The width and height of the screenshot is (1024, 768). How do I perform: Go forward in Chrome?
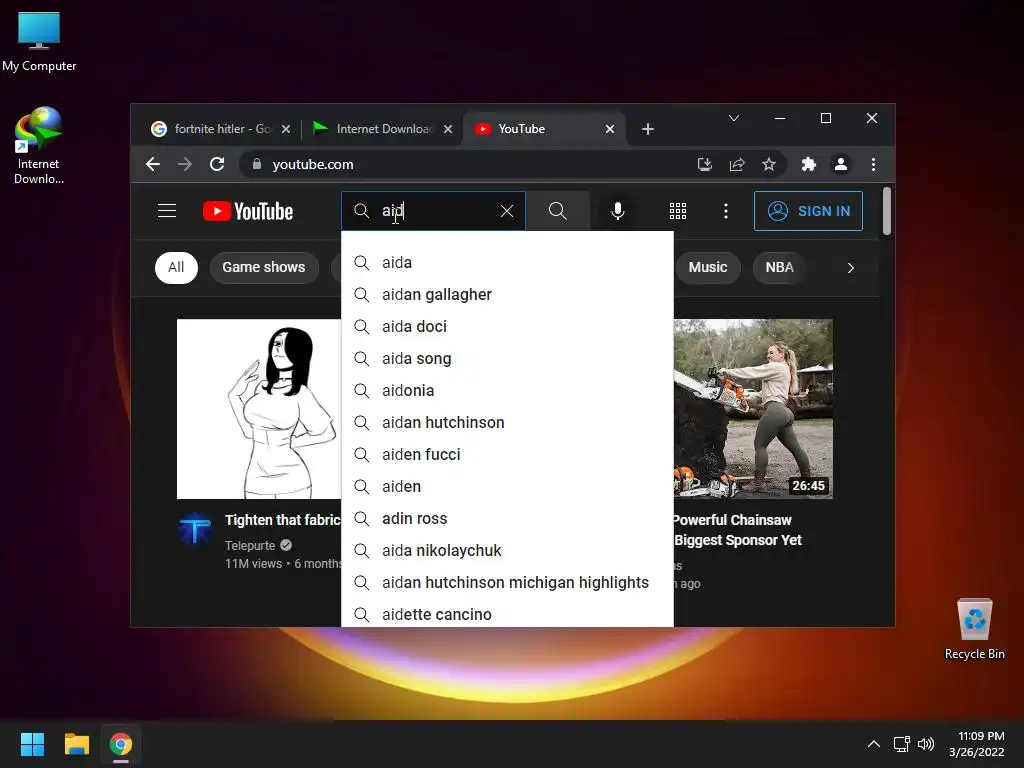coord(185,164)
